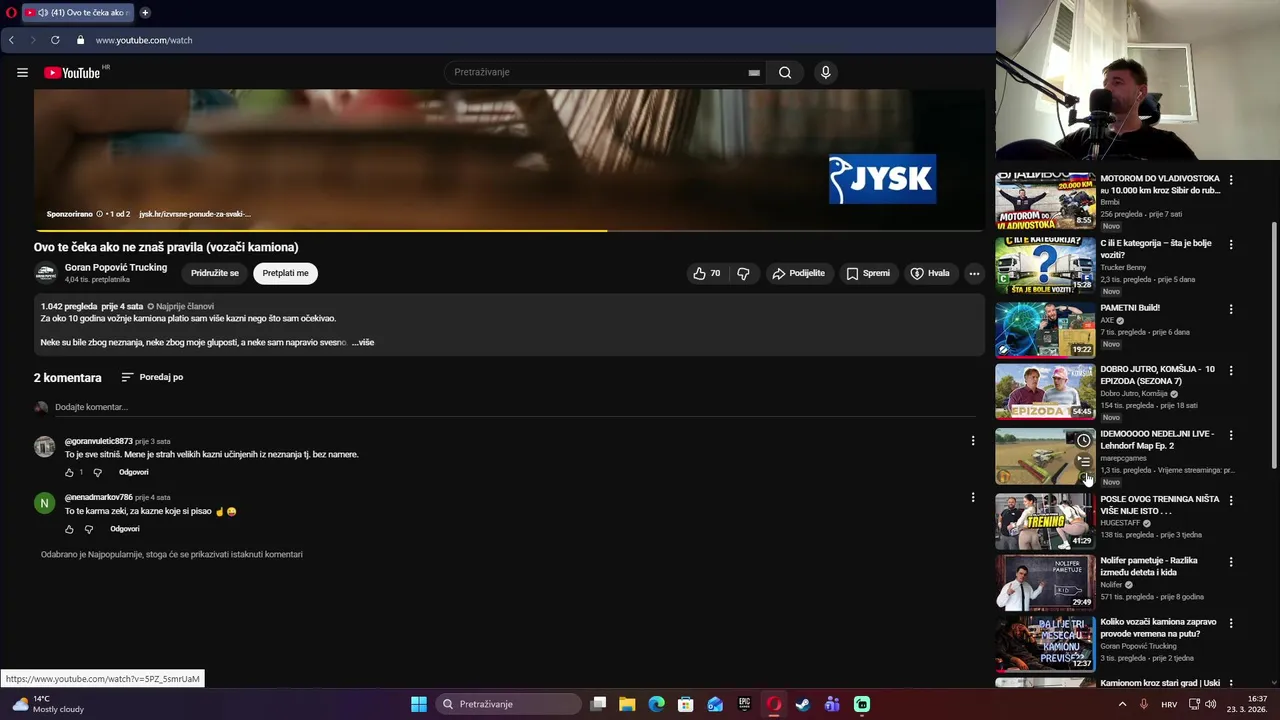Open Poredaj po sort comments dropdown
This screenshot has width=1280, height=720.
pyautogui.click(x=152, y=377)
